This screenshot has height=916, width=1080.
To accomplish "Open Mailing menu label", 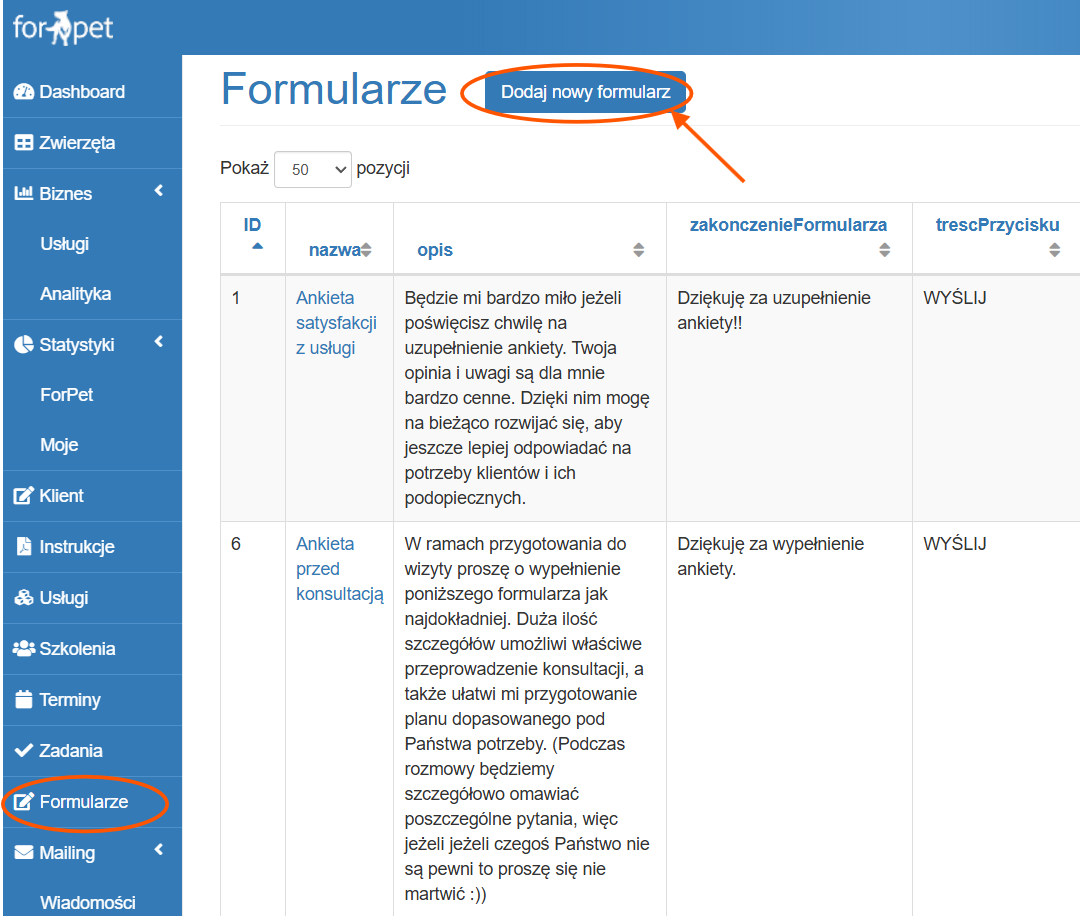I will pos(67,853).
